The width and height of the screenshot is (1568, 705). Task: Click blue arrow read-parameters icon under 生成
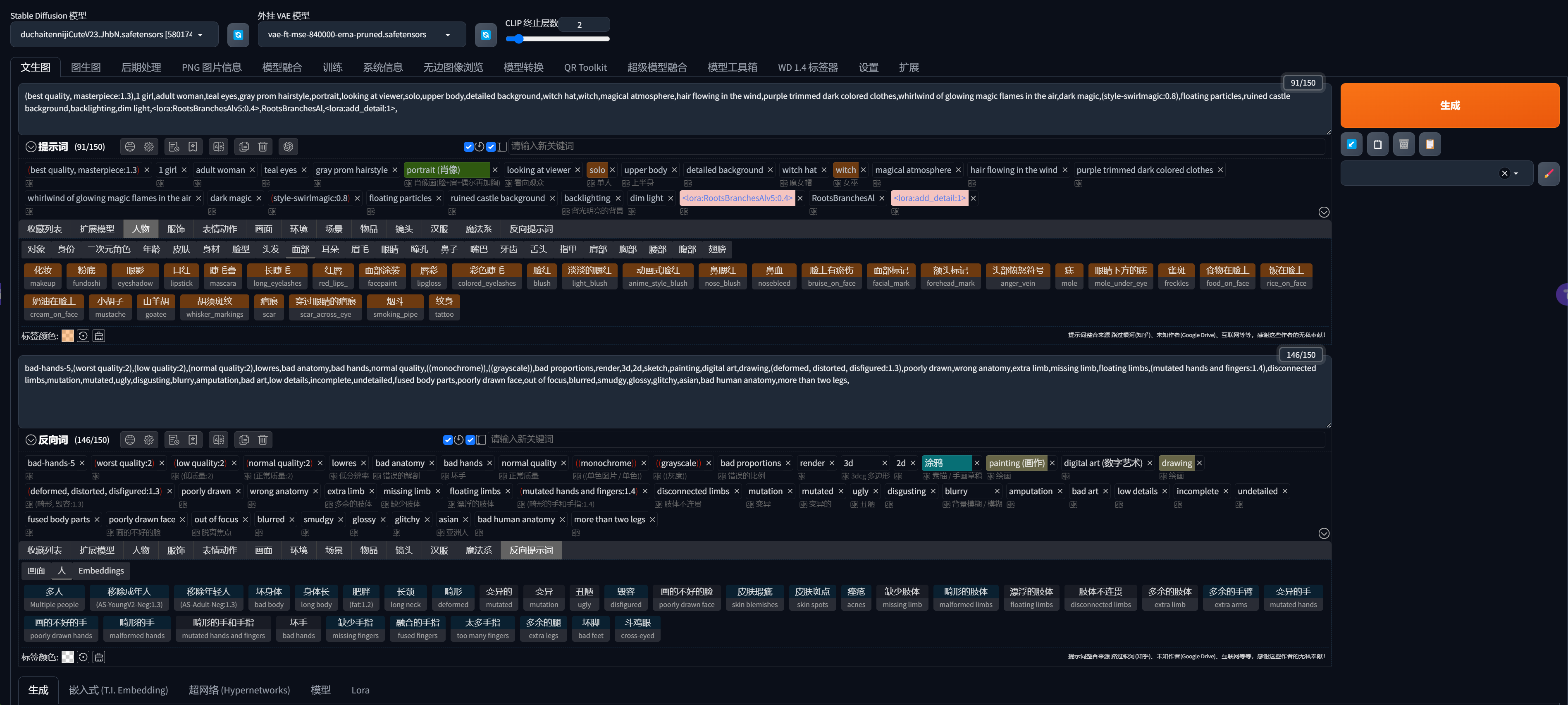tap(1351, 144)
